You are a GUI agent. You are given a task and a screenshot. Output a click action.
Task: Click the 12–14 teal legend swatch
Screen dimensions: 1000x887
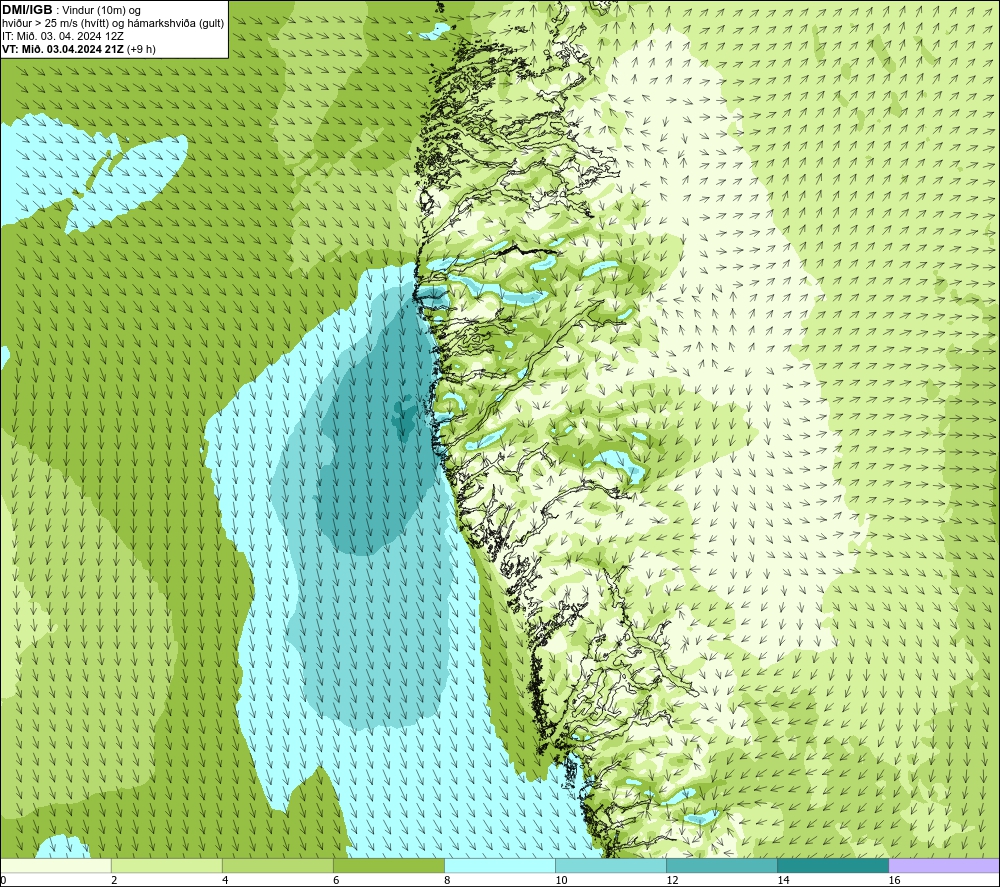722,865
